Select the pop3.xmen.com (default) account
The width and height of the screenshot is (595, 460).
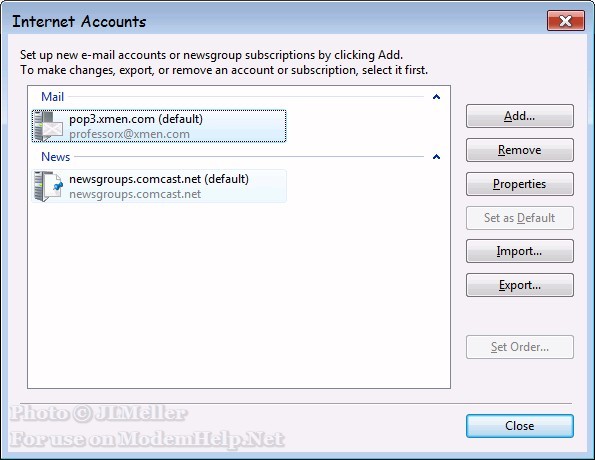point(159,126)
